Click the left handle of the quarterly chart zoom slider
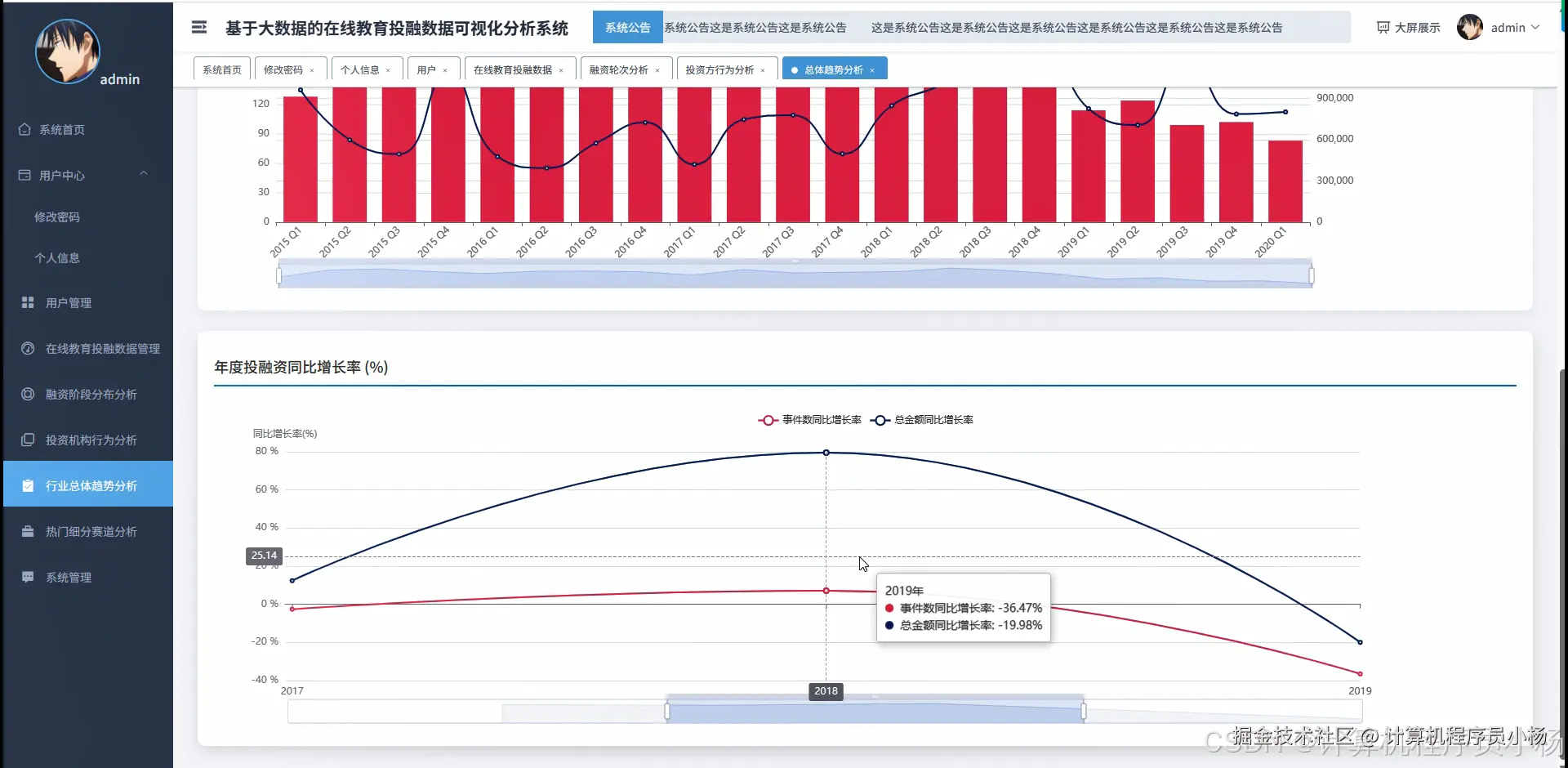The width and height of the screenshot is (1568, 768). [x=279, y=276]
